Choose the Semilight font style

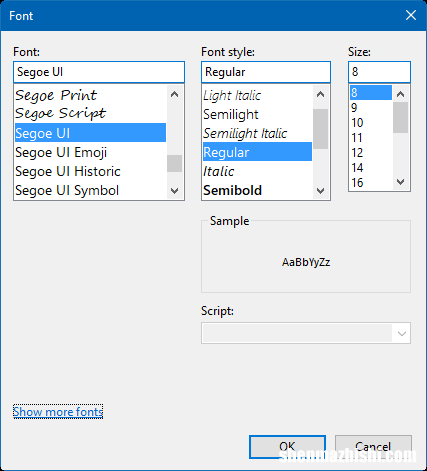click(257, 114)
